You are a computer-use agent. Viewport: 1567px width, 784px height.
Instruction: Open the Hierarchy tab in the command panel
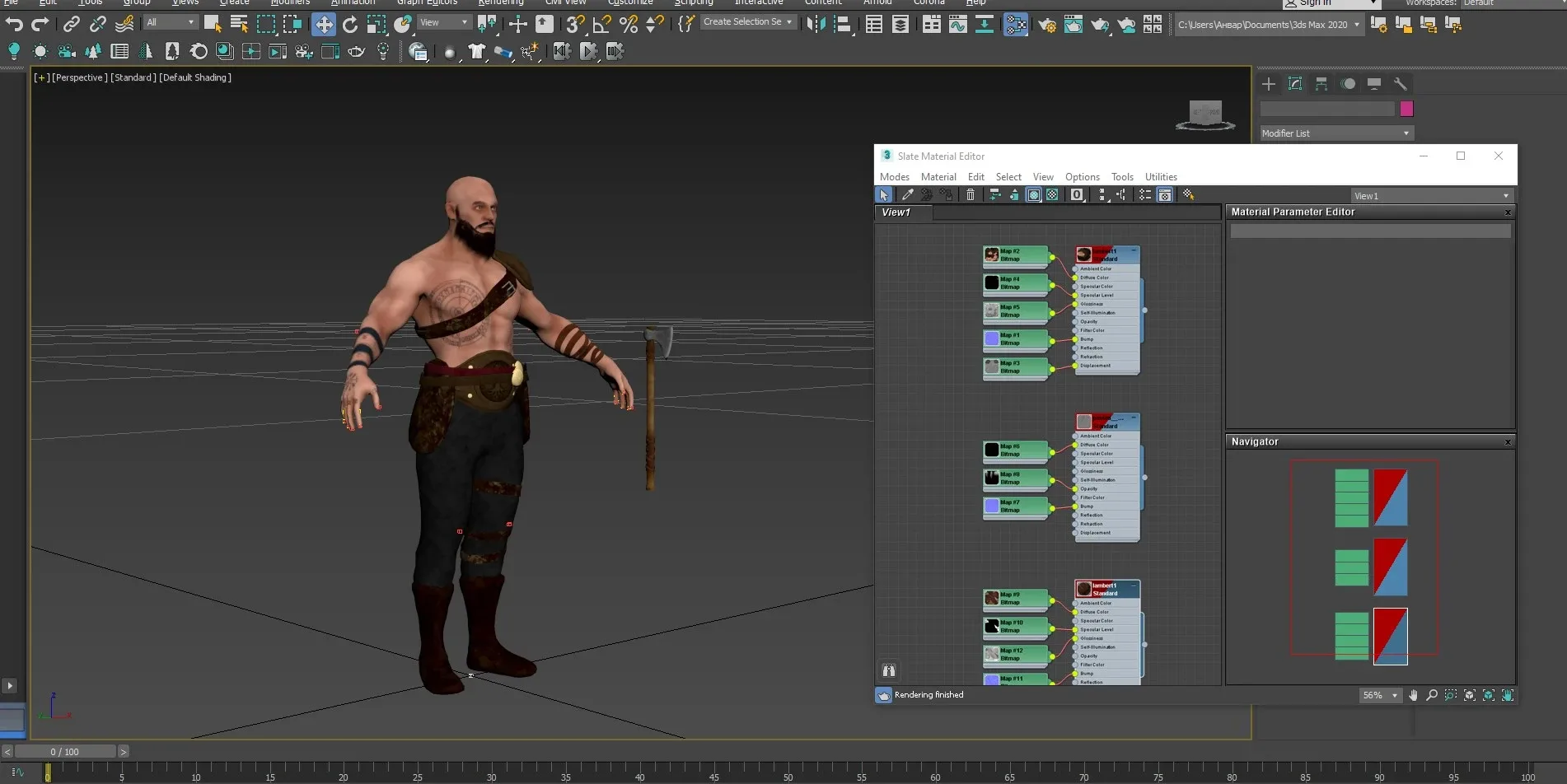(1321, 84)
